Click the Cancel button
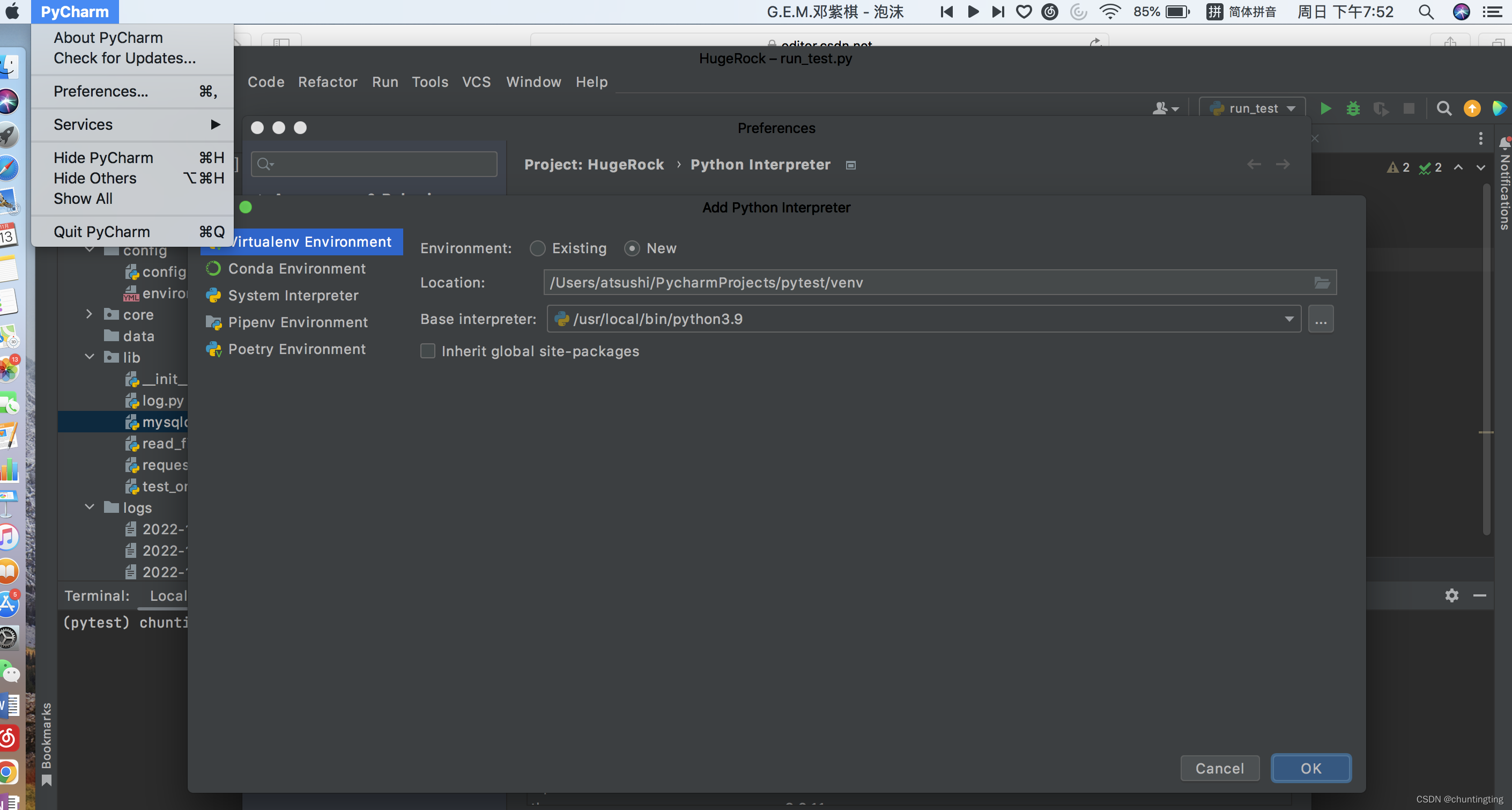 click(x=1220, y=768)
